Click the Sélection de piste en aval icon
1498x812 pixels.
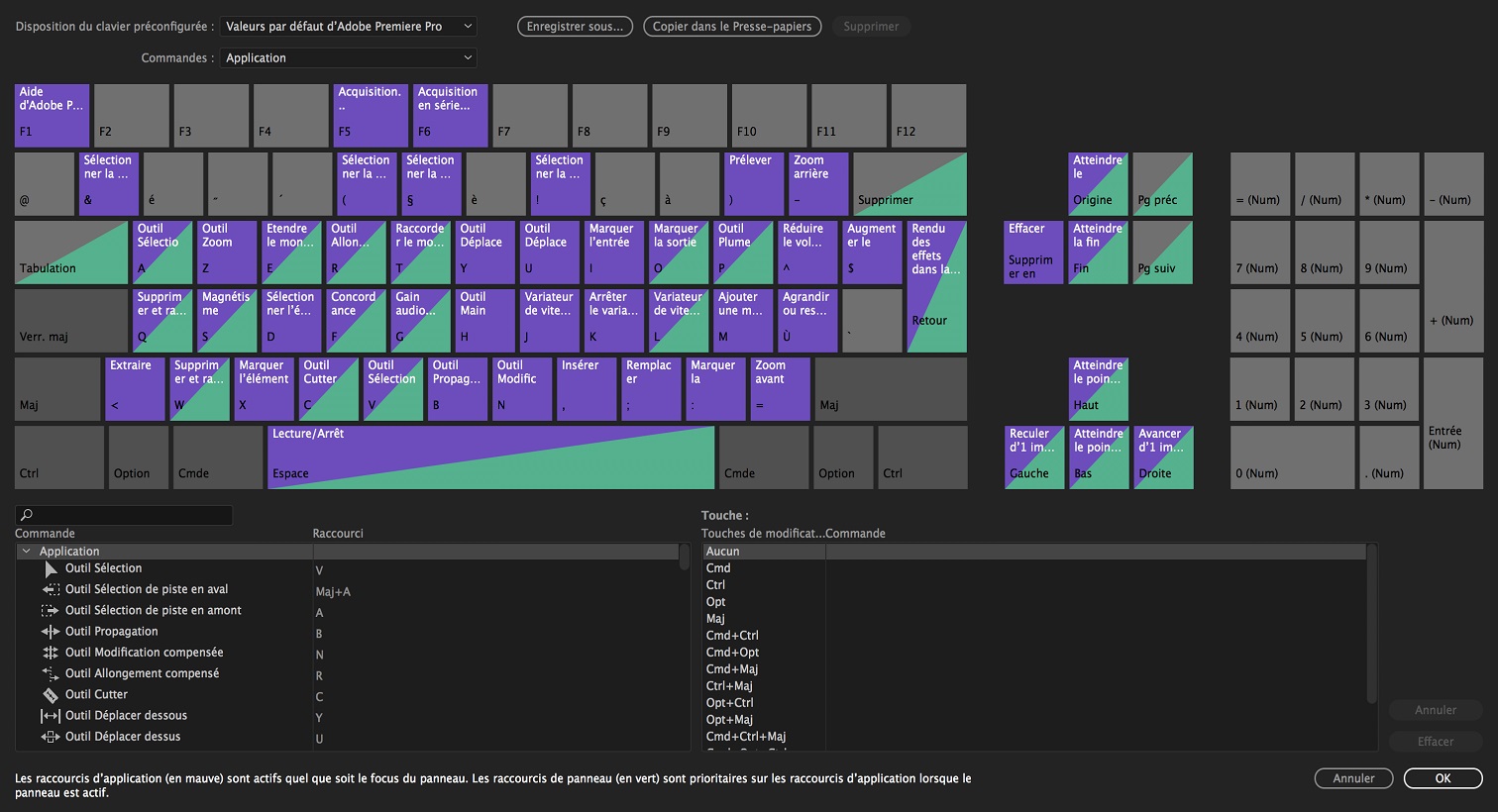click(51, 589)
